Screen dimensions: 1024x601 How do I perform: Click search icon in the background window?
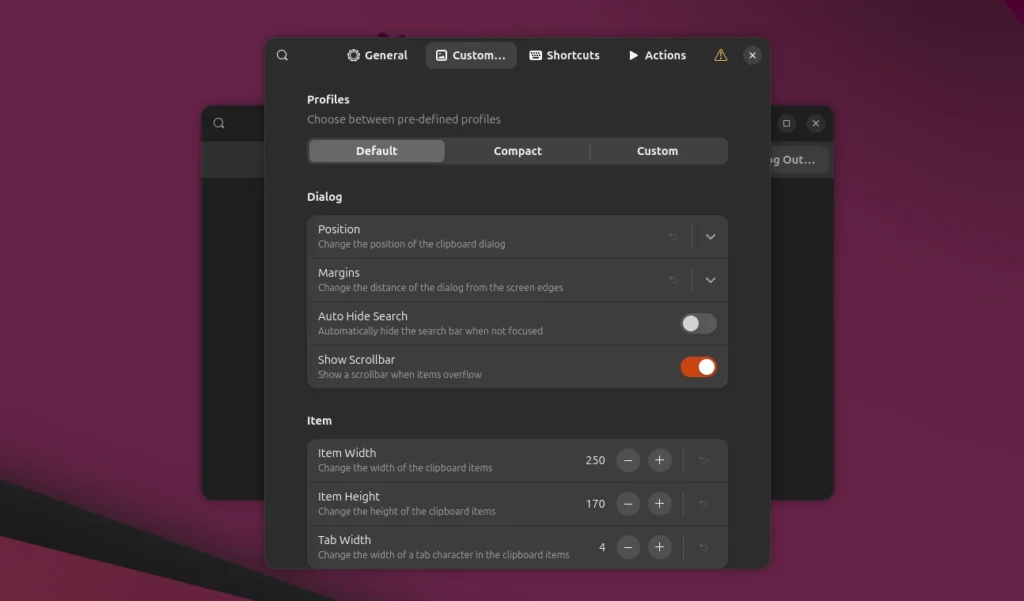(219, 124)
